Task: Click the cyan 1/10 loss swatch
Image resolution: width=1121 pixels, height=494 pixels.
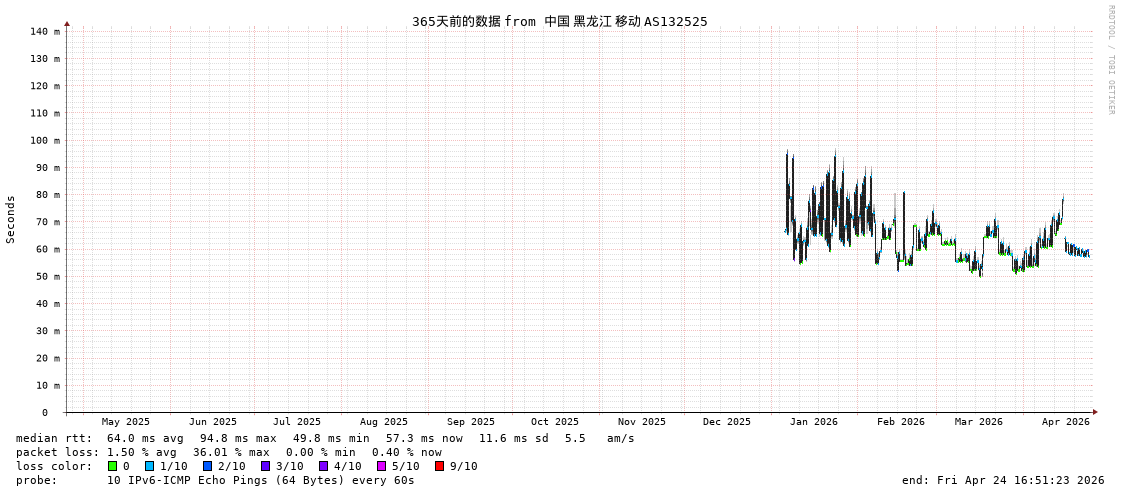Action: [149, 466]
